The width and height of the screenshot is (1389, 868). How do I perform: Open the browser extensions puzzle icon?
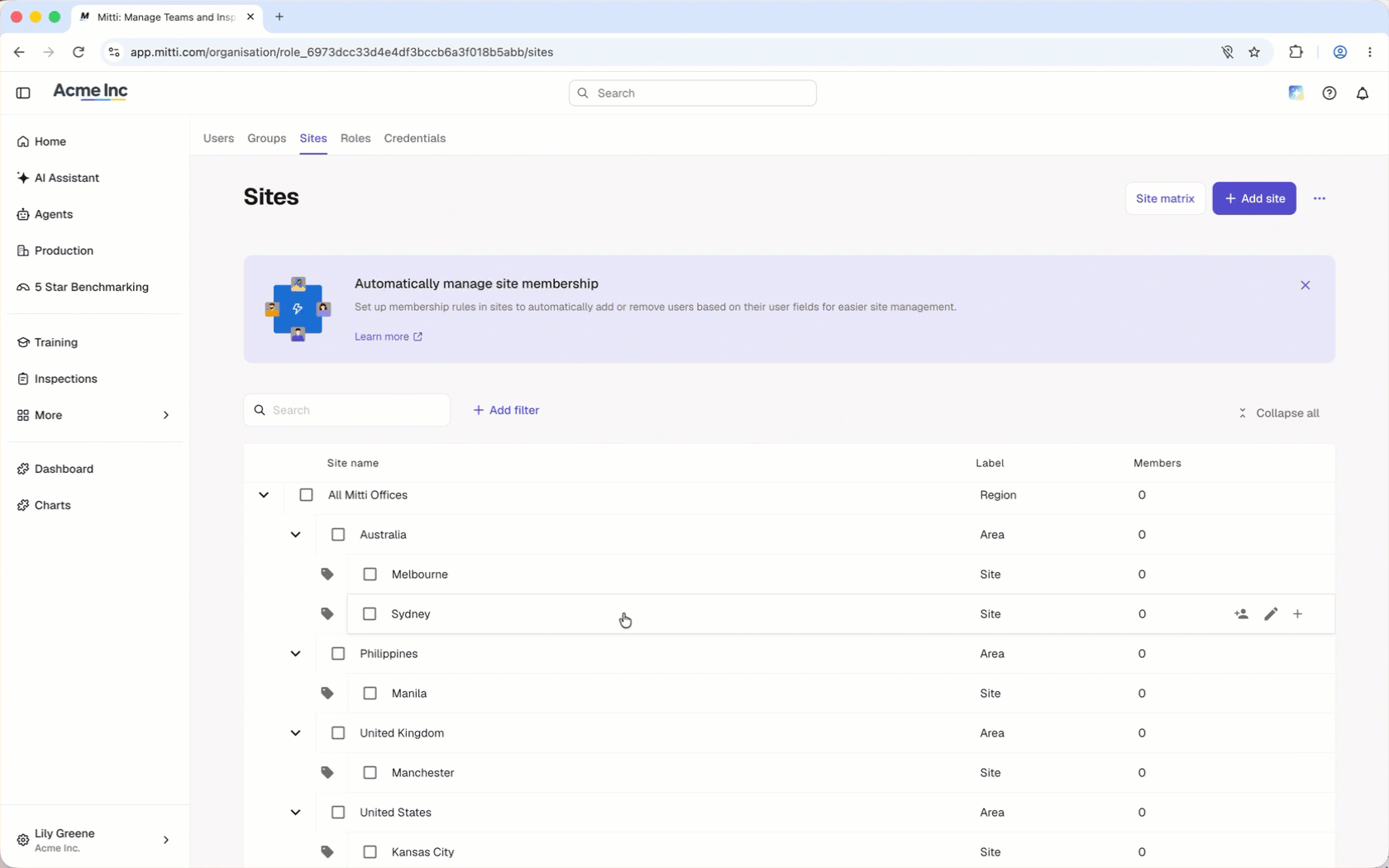point(1296,52)
